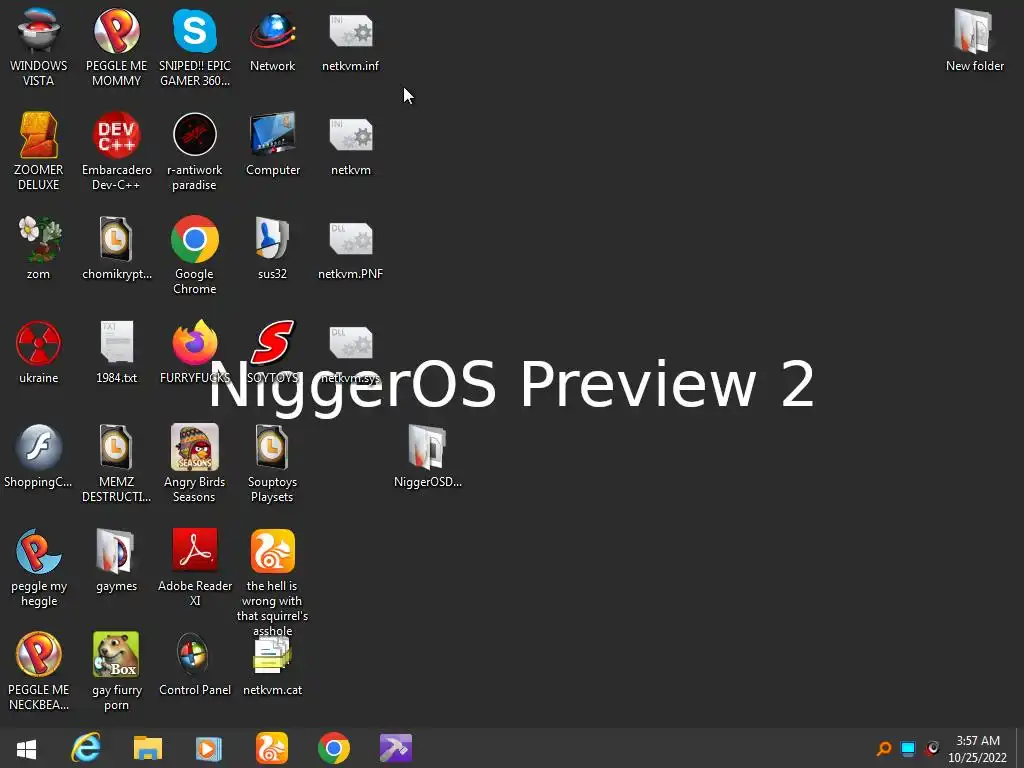This screenshot has height=768, width=1024.
Task: Click the blue monitor tray icon
Action: click(908, 748)
